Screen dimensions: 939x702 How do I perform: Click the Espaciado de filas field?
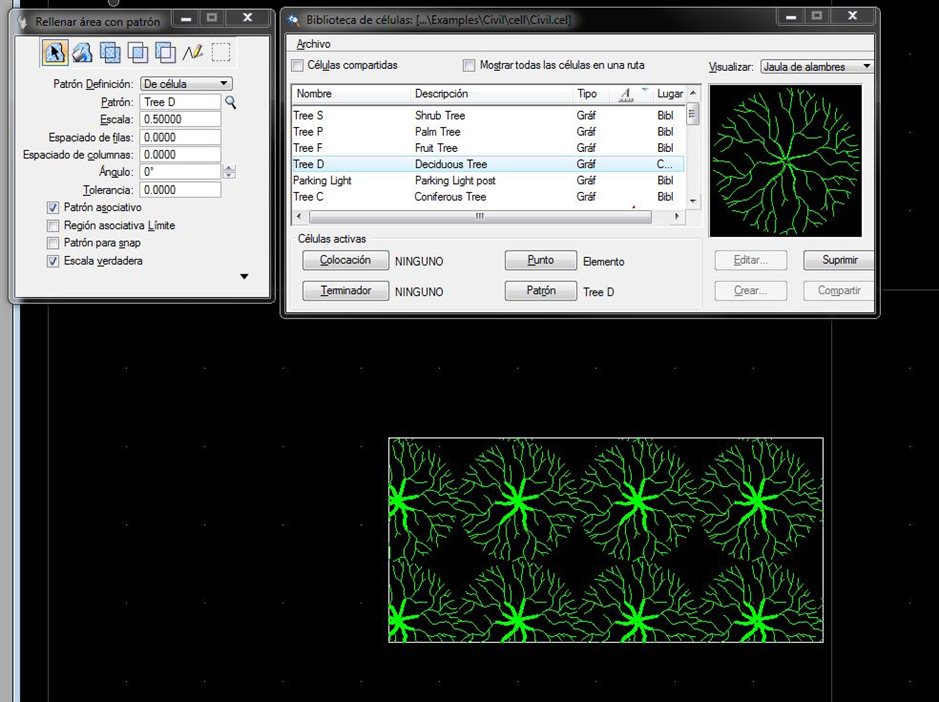(x=180, y=137)
